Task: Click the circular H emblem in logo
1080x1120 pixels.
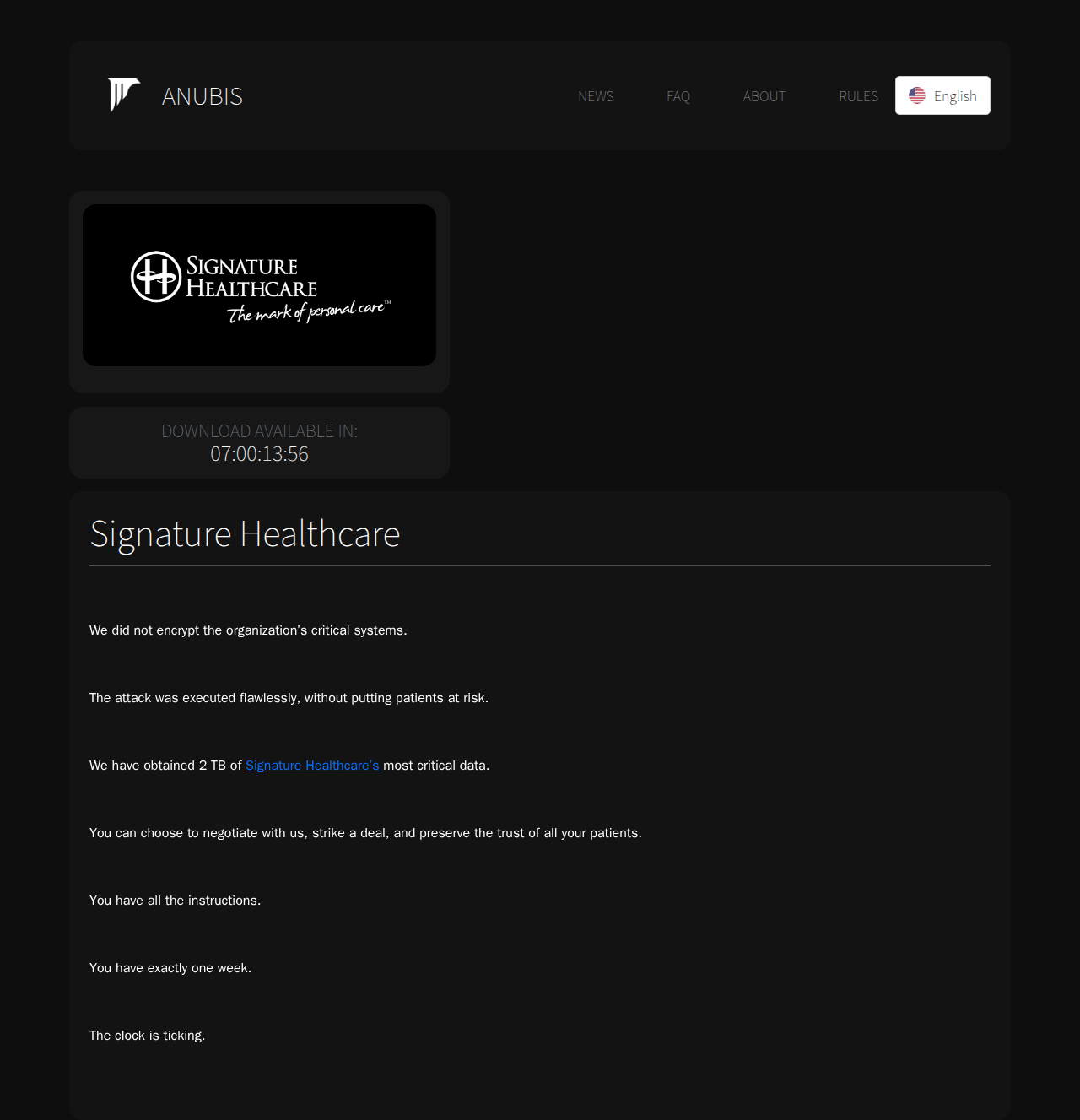Action: 156,276
